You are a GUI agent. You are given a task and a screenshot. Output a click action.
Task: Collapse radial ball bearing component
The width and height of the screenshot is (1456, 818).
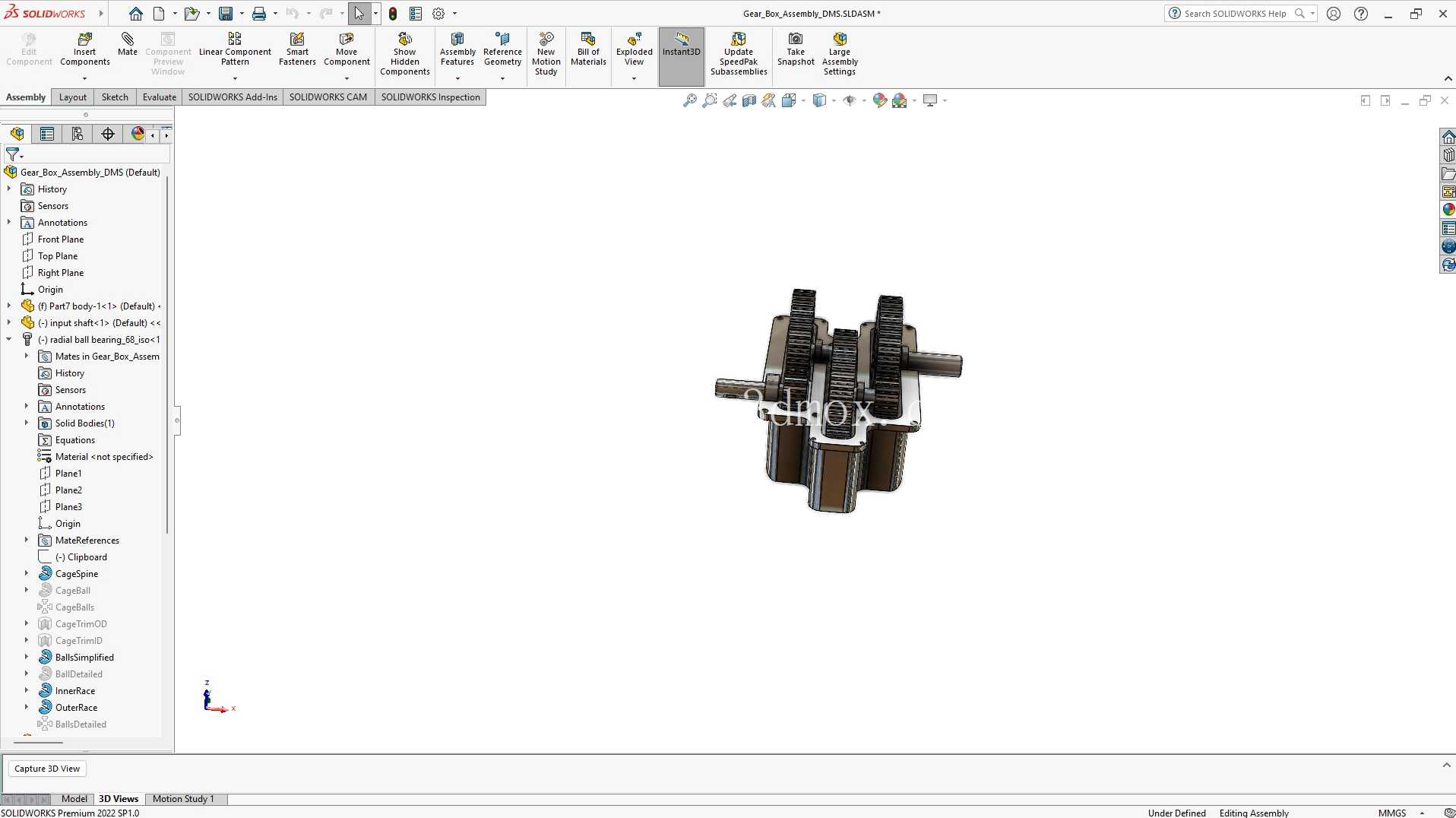pos(9,339)
